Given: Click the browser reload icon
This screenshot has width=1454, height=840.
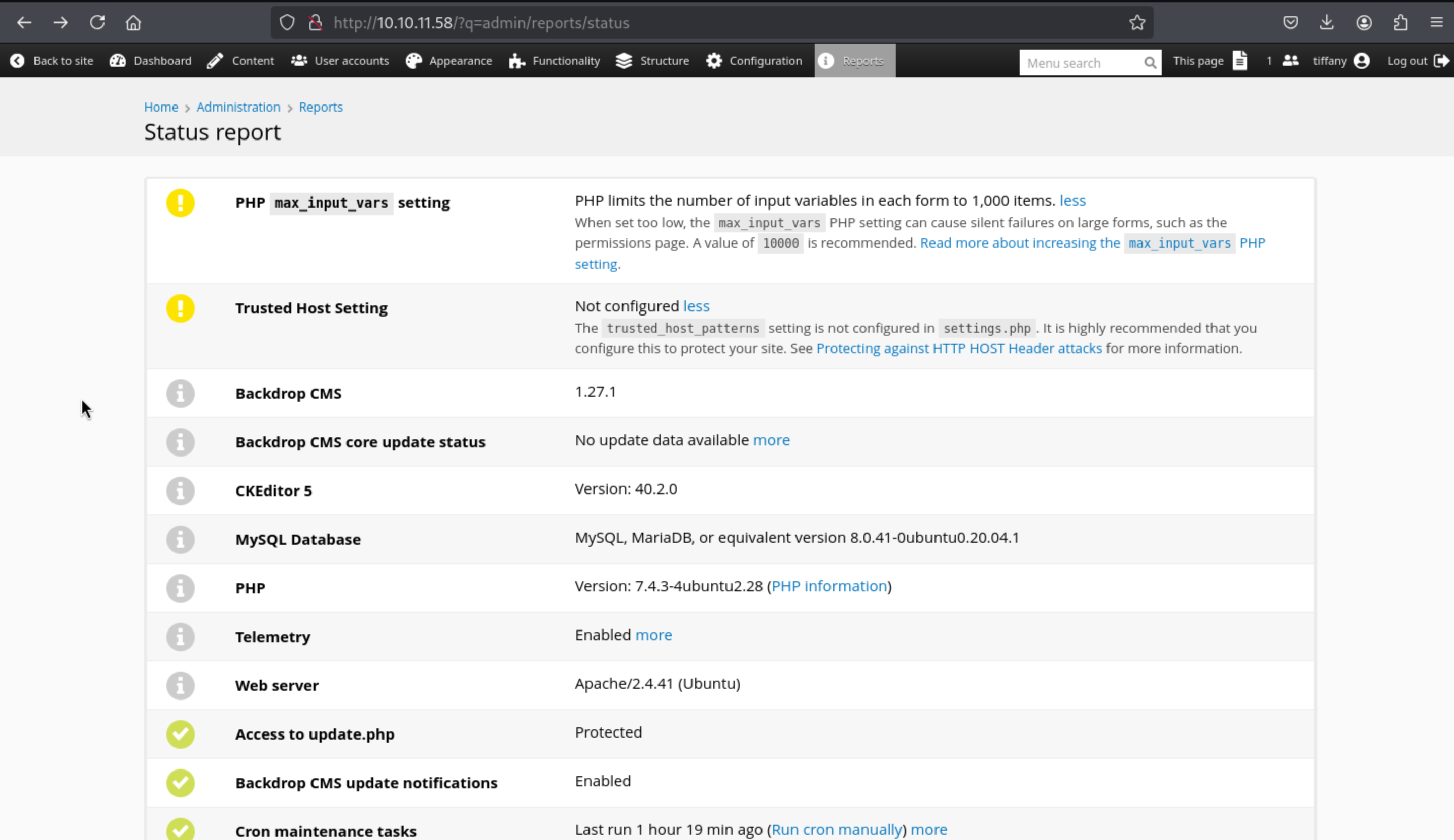Looking at the screenshot, I should tap(97, 22).
